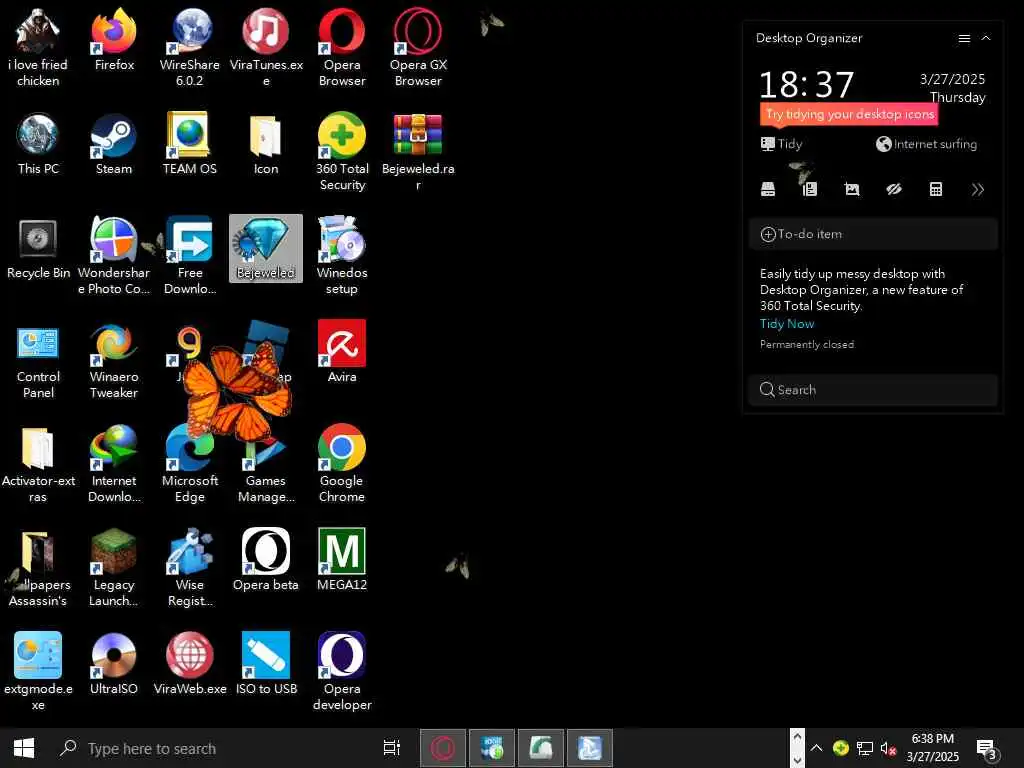Select the Steam desktop shortcut

click(114, 144)
